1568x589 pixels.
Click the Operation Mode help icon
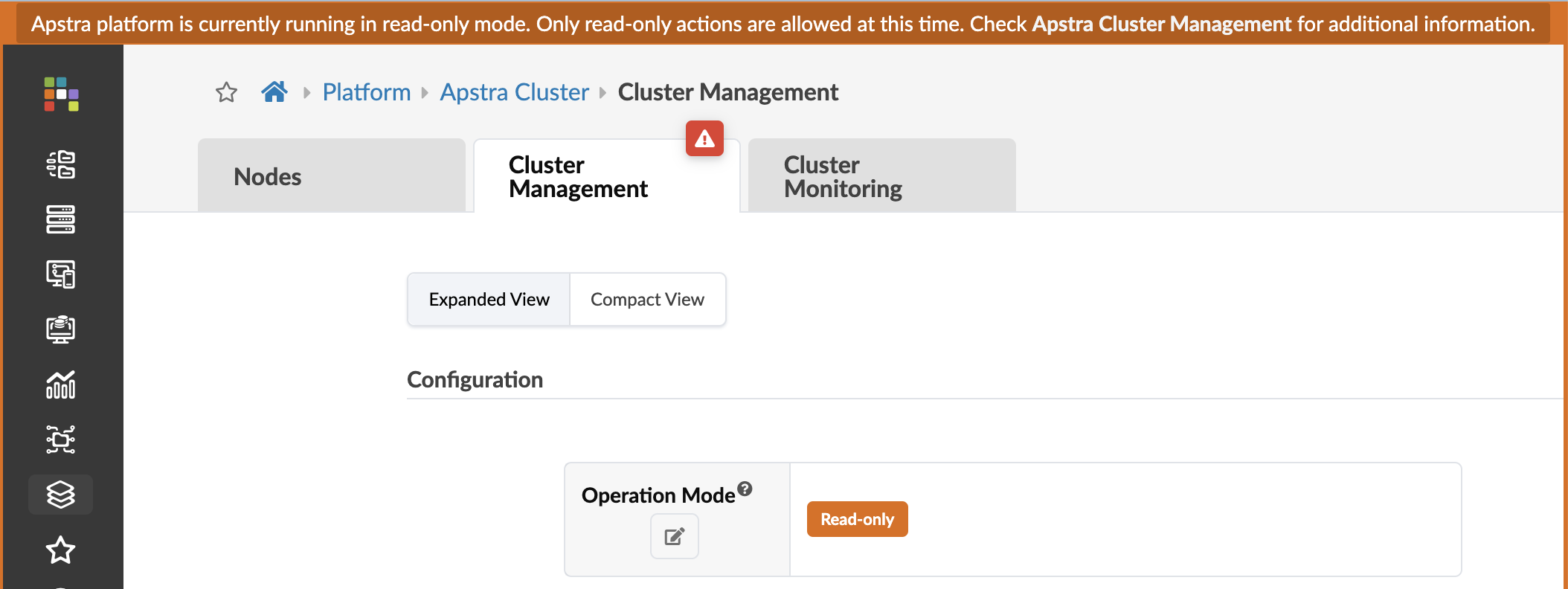pyautogui.click(x=745, y=489)
